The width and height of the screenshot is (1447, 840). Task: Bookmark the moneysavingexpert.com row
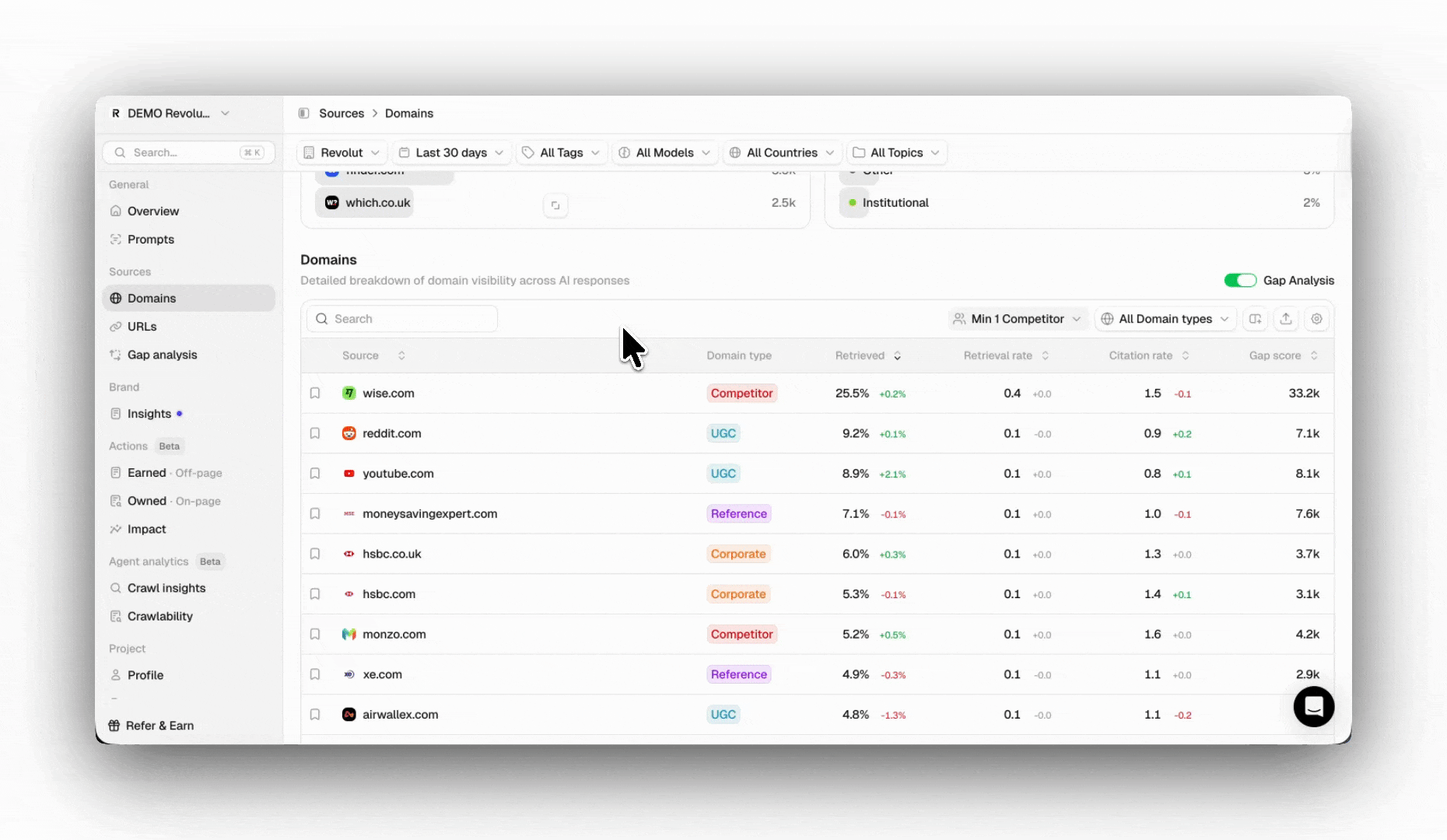pos(315,514)
